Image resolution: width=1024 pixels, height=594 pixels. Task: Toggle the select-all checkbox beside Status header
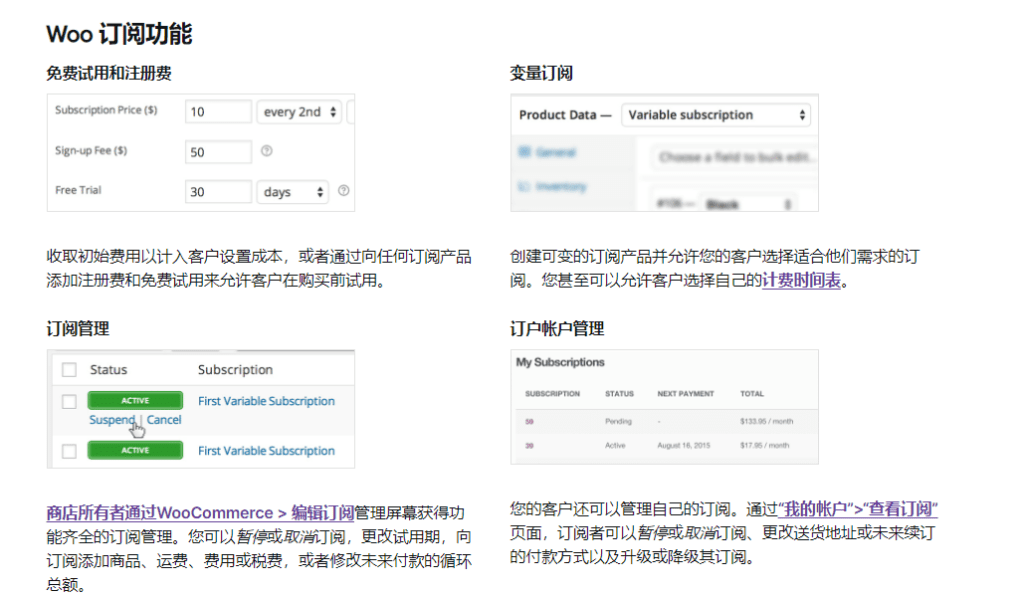click(69, 370)
